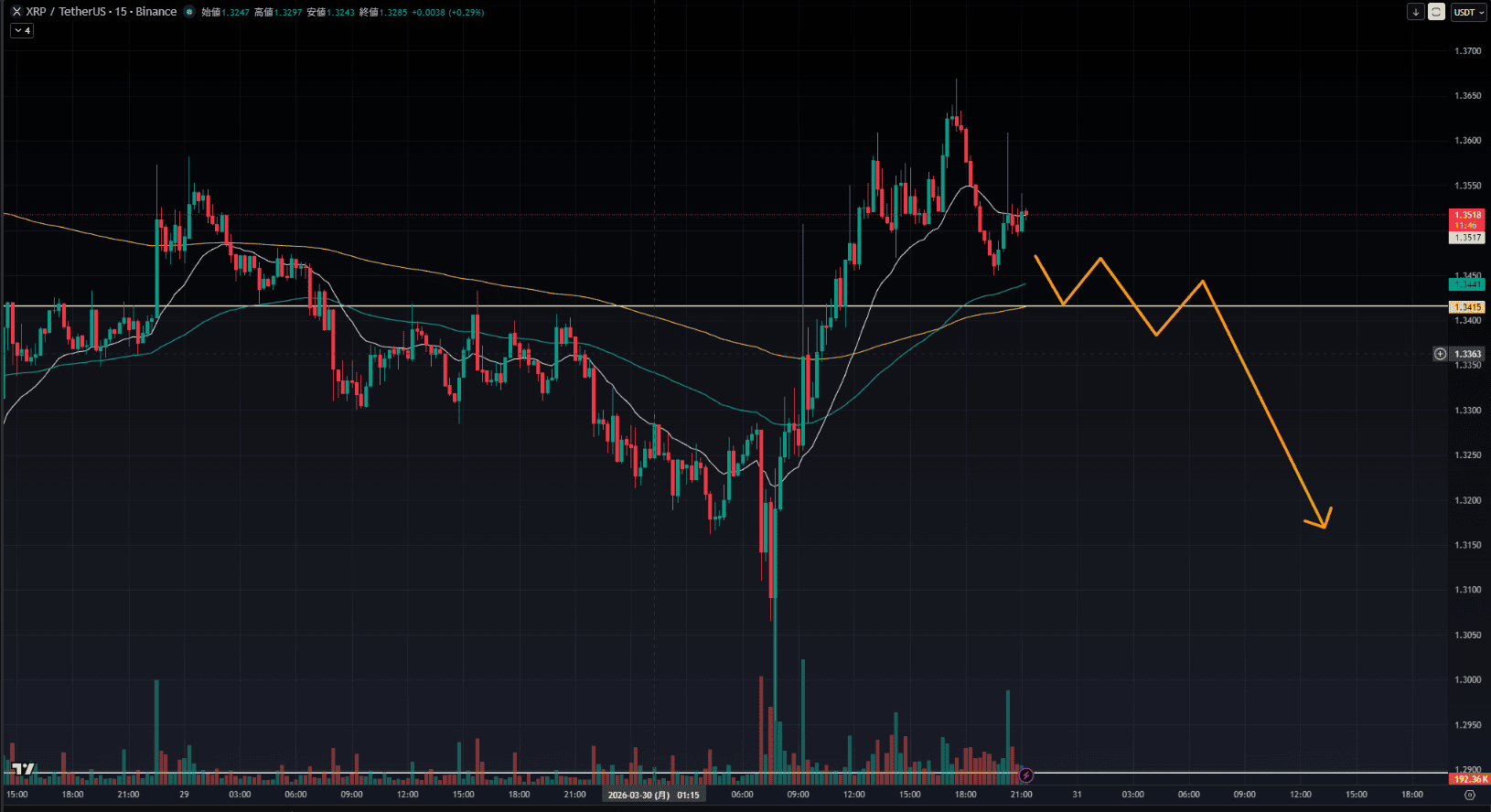The width and height of the screenshot is (1491, 812).
Task: Select the red 1.3518 current price label
Action: [x=1467, y=216]
